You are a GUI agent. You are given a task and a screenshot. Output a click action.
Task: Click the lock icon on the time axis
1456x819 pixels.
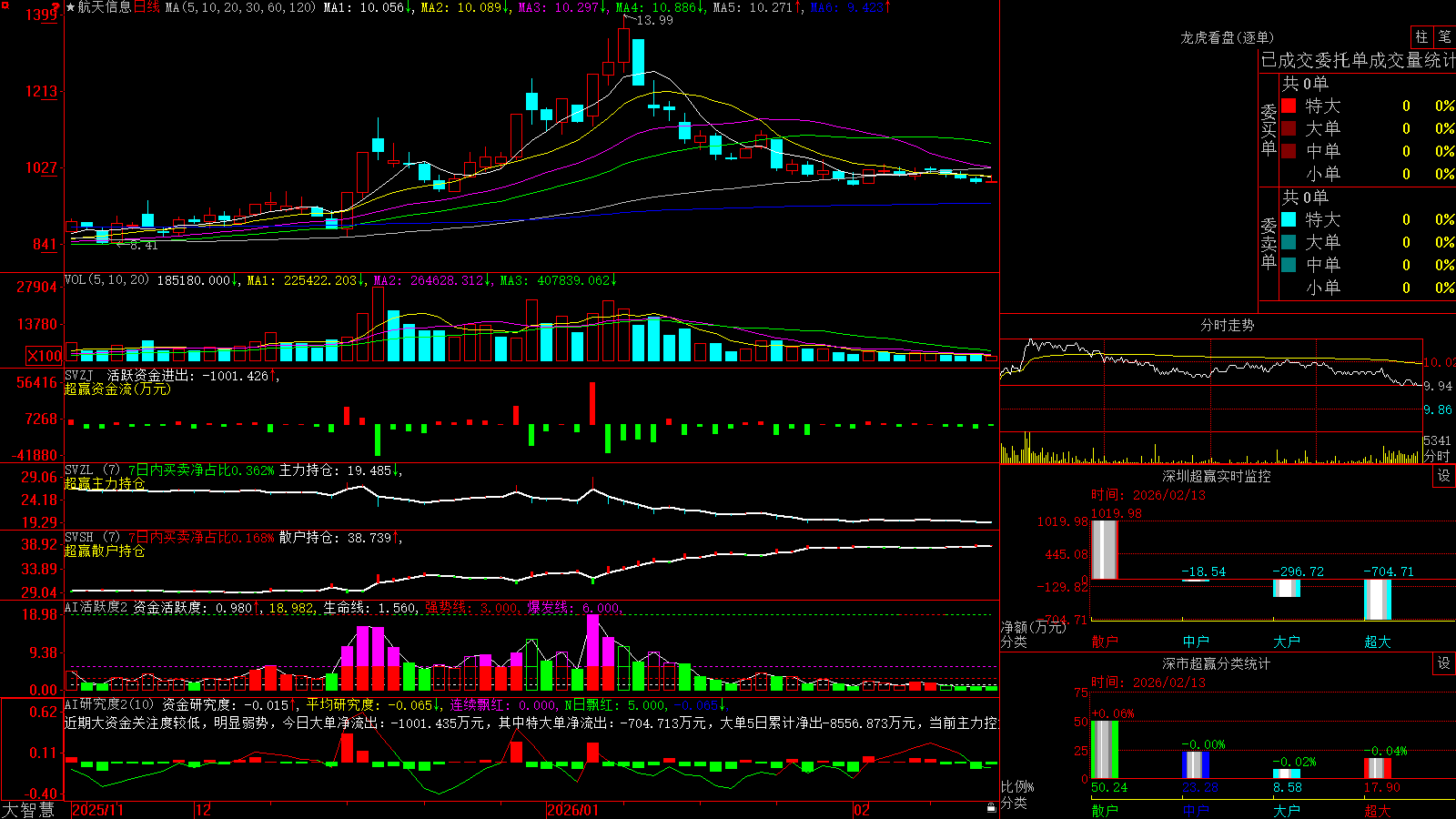(991, 808)
